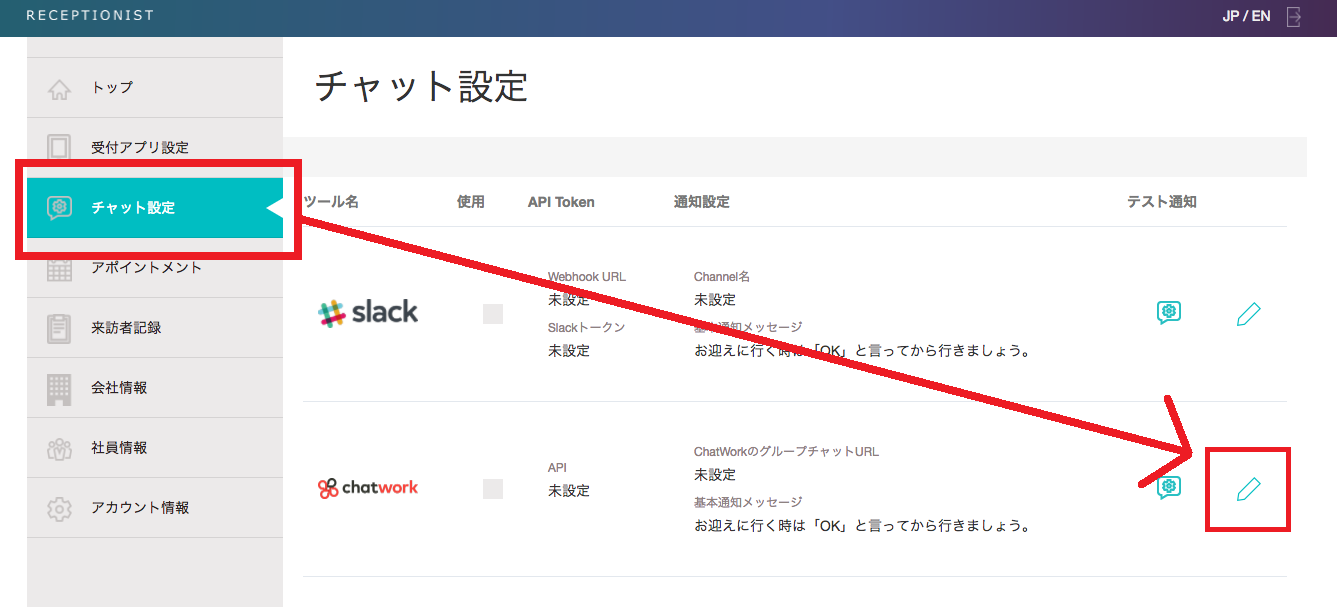Enable the ChatWork 使用 checkbox
The width and height of the screenshot is (1337, 607).
point(493,489)
